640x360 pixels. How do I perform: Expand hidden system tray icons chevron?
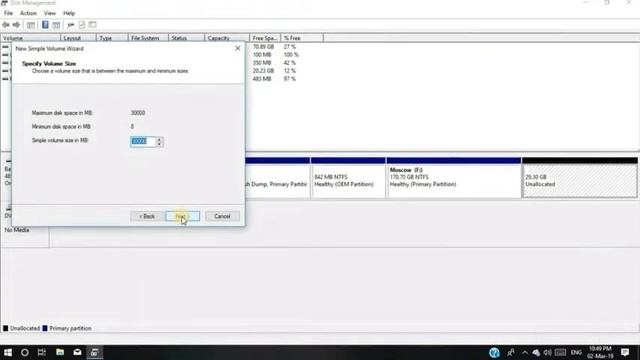[524, 352]
